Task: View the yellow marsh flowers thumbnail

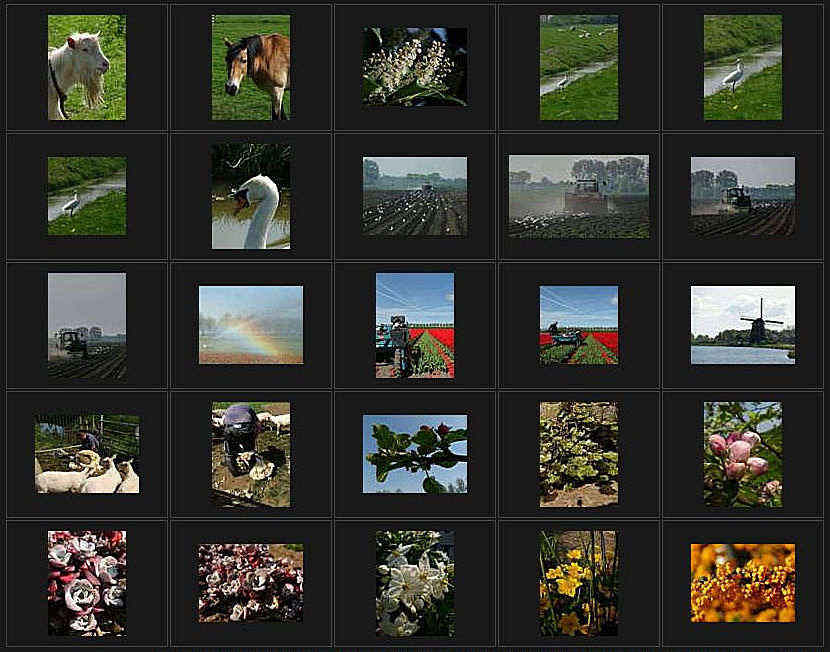Action: coord(578,583)
